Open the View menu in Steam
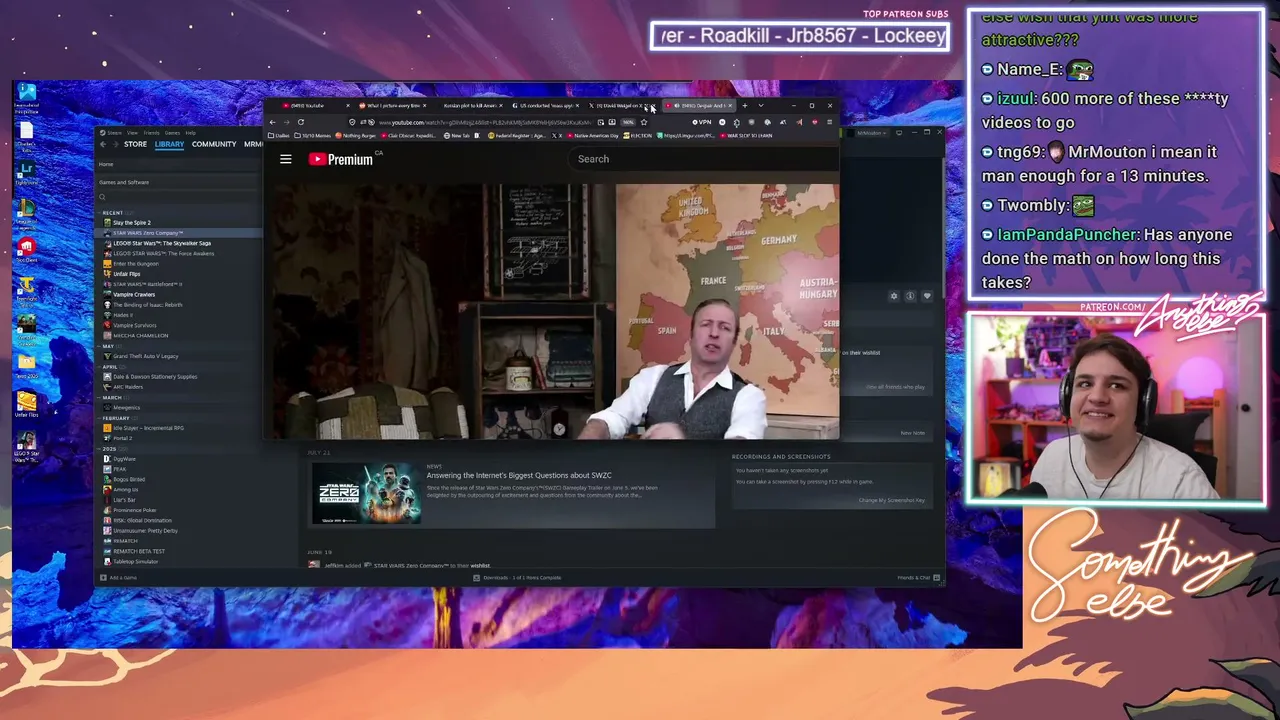1280x720 pixels. tap(130, 132)
